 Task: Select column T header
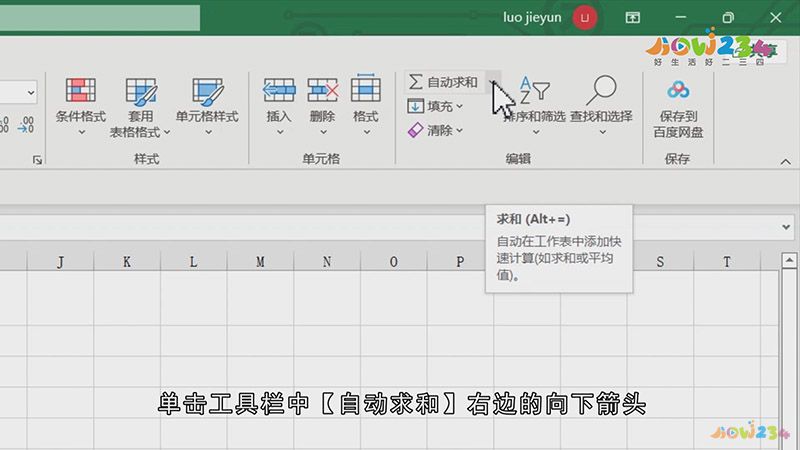[727, 262]
